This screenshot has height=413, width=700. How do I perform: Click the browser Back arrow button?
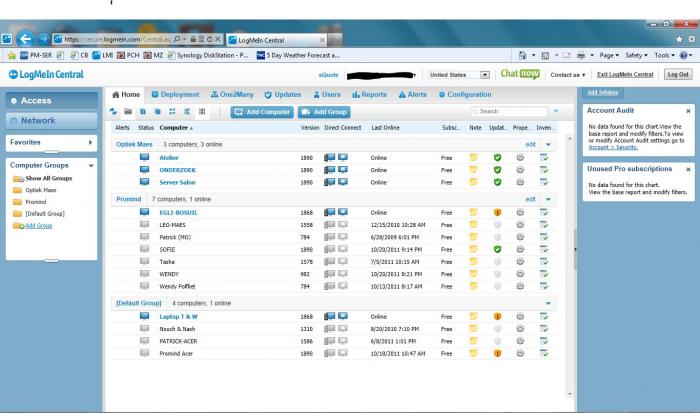[25, 39]
